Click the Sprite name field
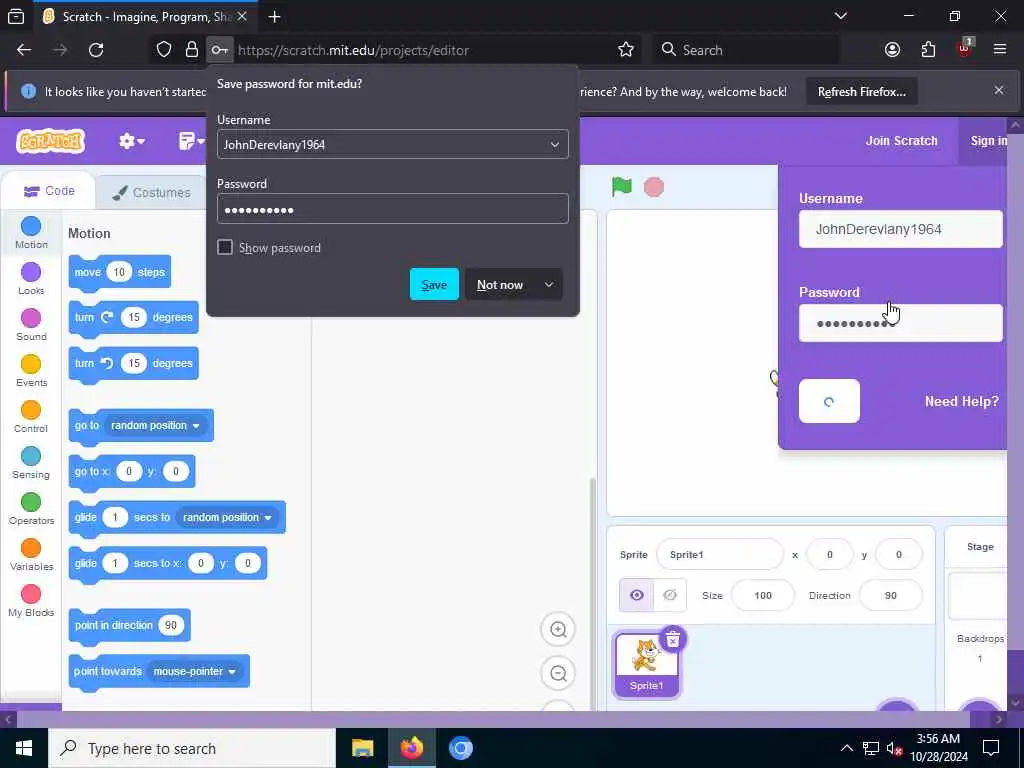This screenshot has width=1024, height=768. (720, 554)
